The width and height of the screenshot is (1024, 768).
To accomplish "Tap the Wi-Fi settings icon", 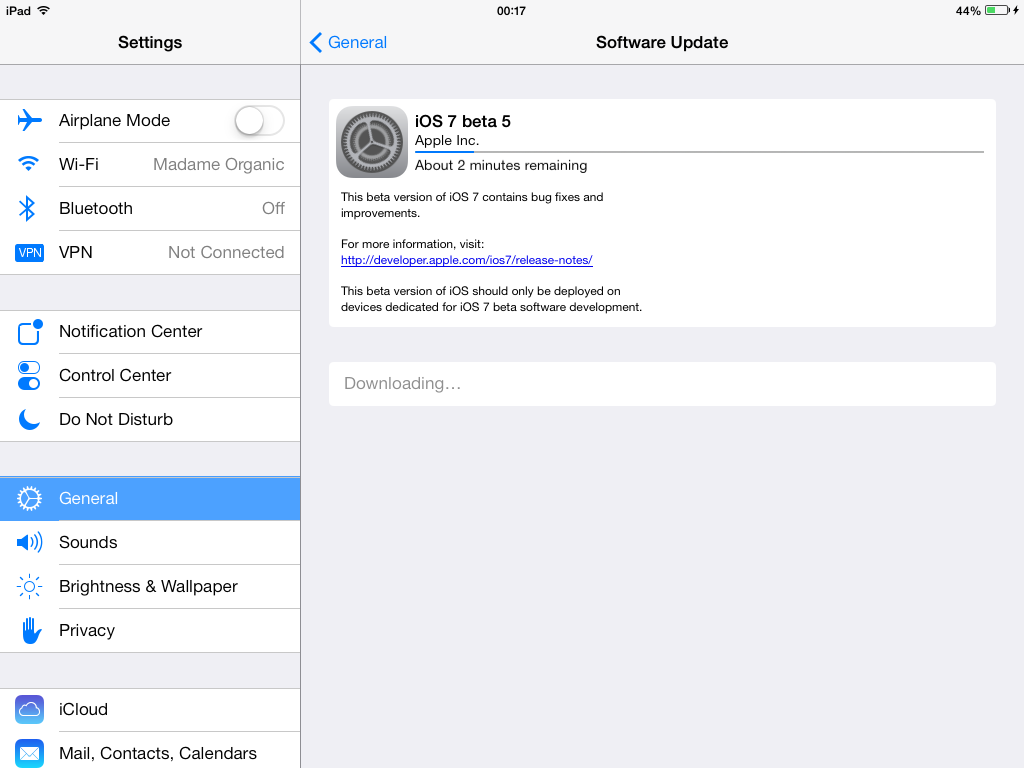I will (x=29, y=163).
